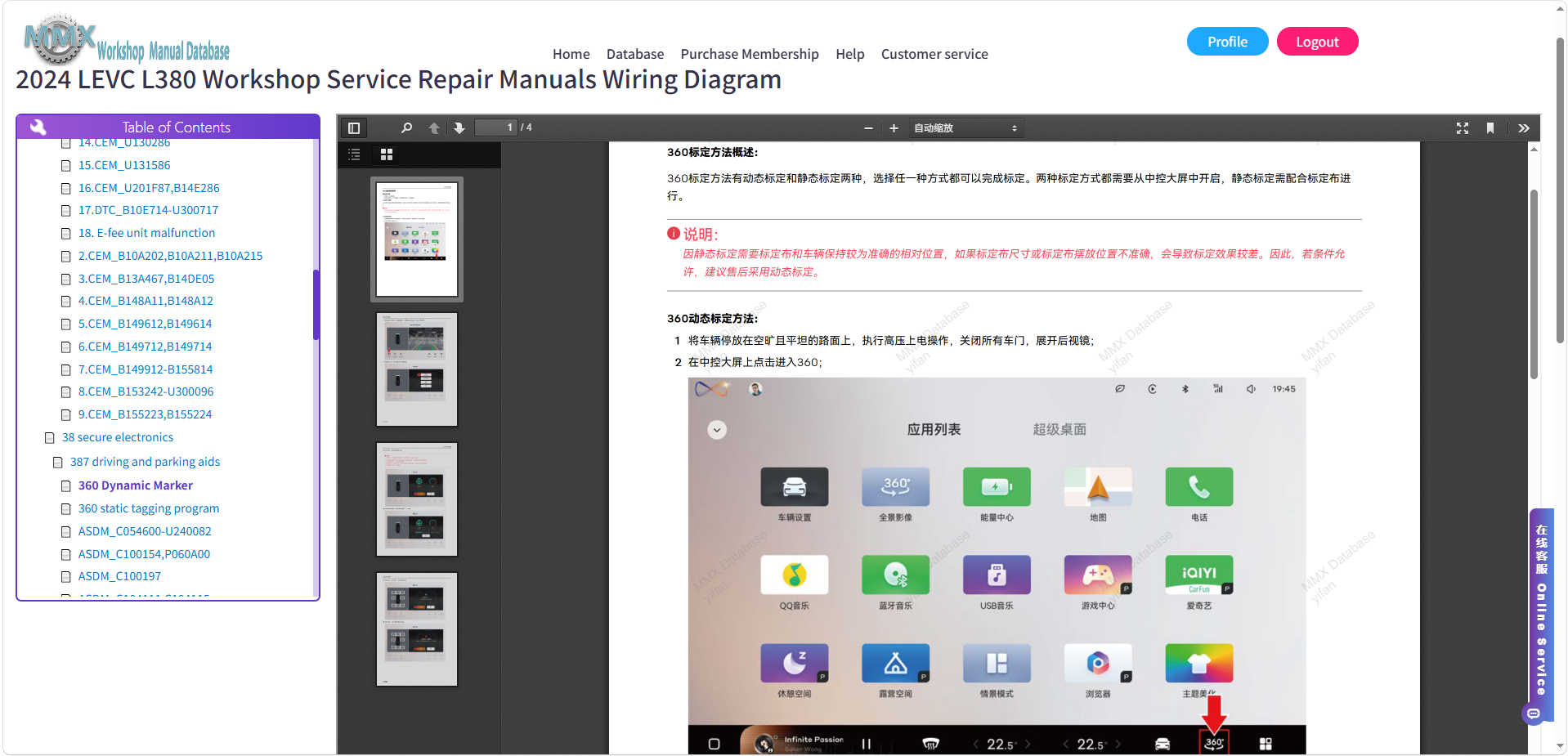
Task: Zoom out with the minus button
Action: [868, 128]
